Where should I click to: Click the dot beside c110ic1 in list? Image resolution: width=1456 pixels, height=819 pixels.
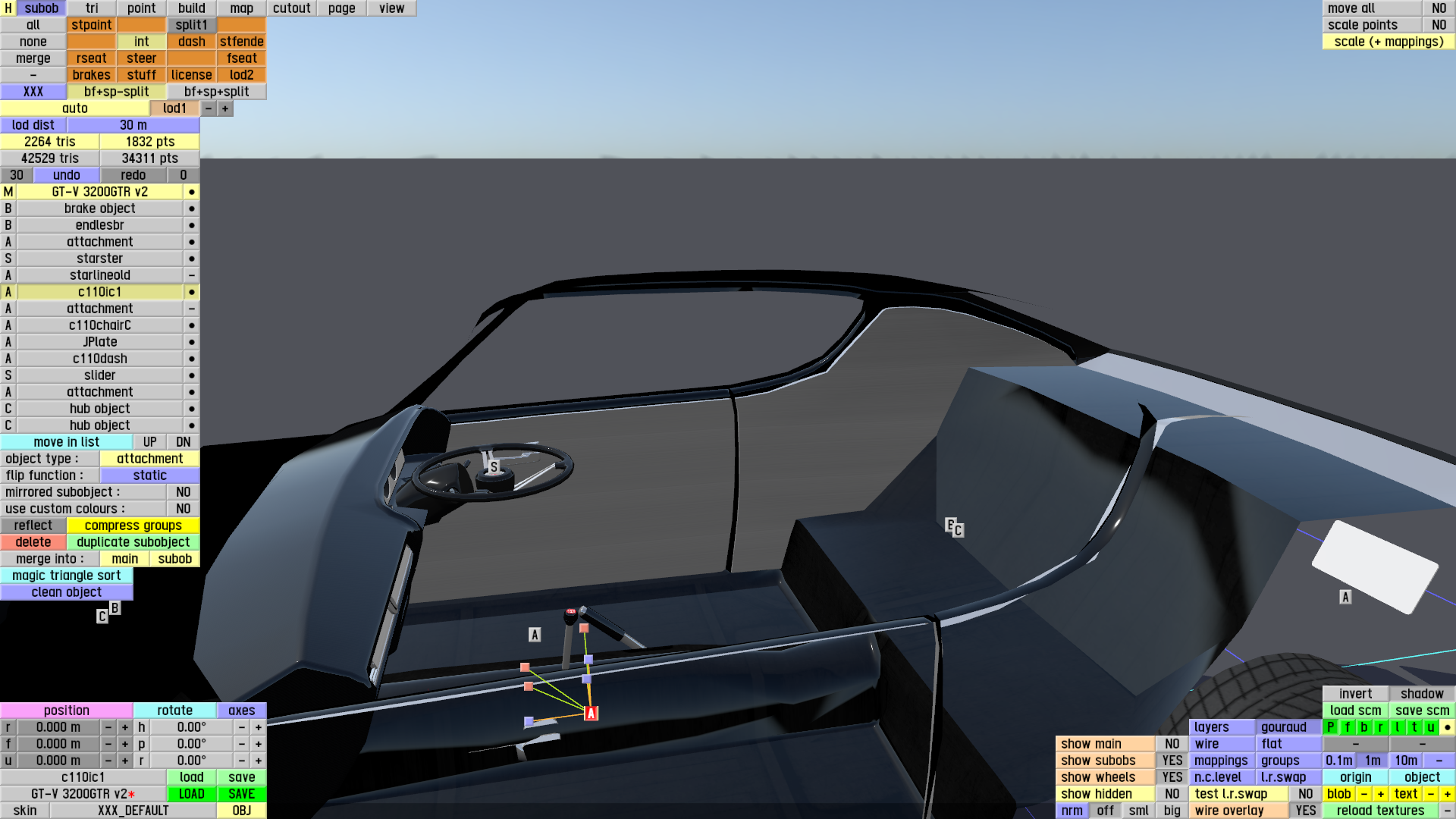pyautogui.click(x=192, y=292)
